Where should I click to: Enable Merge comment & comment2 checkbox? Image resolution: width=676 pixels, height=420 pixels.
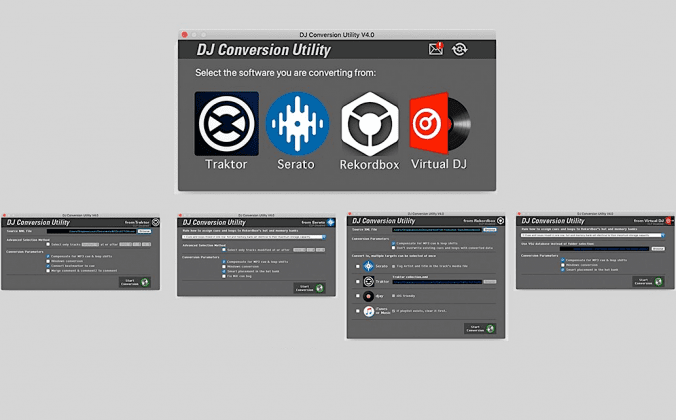pyautogui.click(x=48, y=270)
